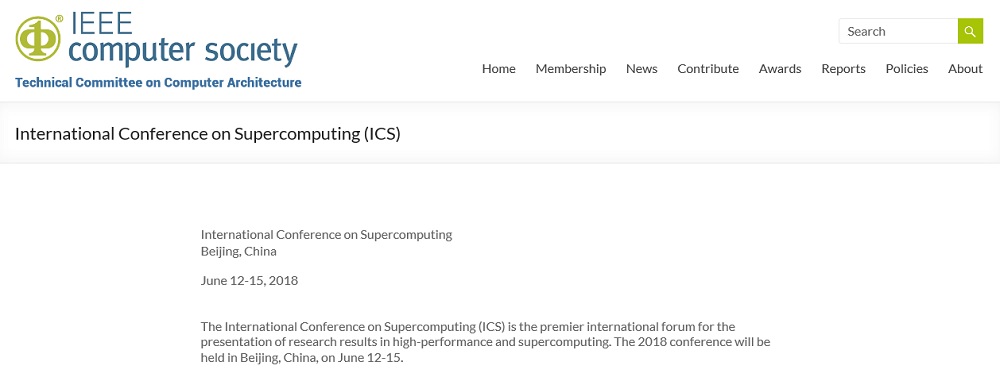Screen dimensions: 1000x377
Task: Click the IEEE Computer Society phi logo emblem
Action: 38,38
